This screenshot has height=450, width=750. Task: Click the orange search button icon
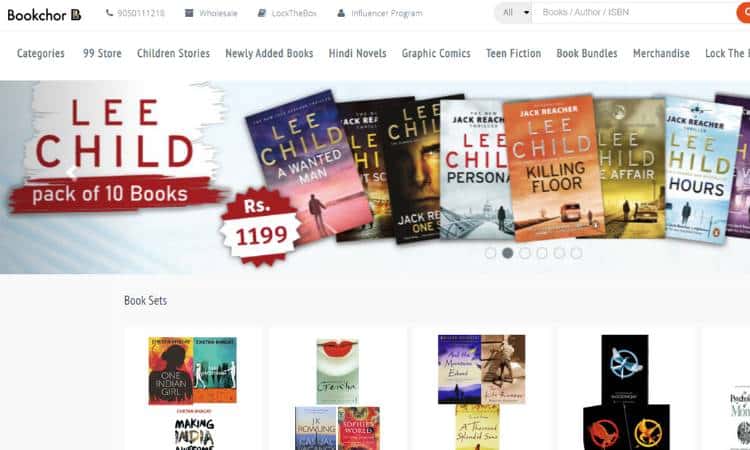click(x=743, y=12)
